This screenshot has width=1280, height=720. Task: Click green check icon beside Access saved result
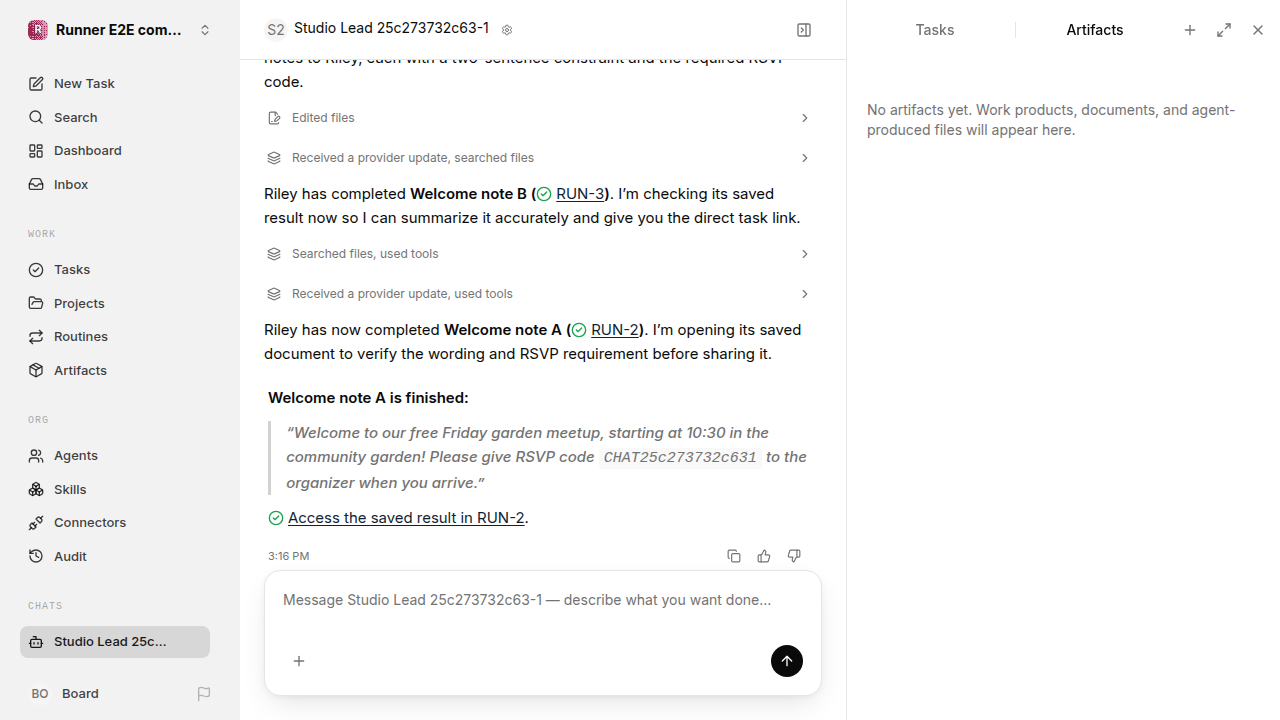point(276,518)
